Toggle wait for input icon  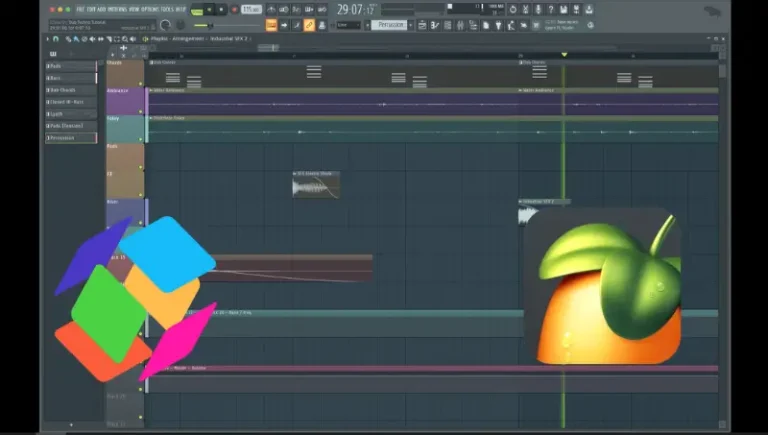click(x=284, y=9)
